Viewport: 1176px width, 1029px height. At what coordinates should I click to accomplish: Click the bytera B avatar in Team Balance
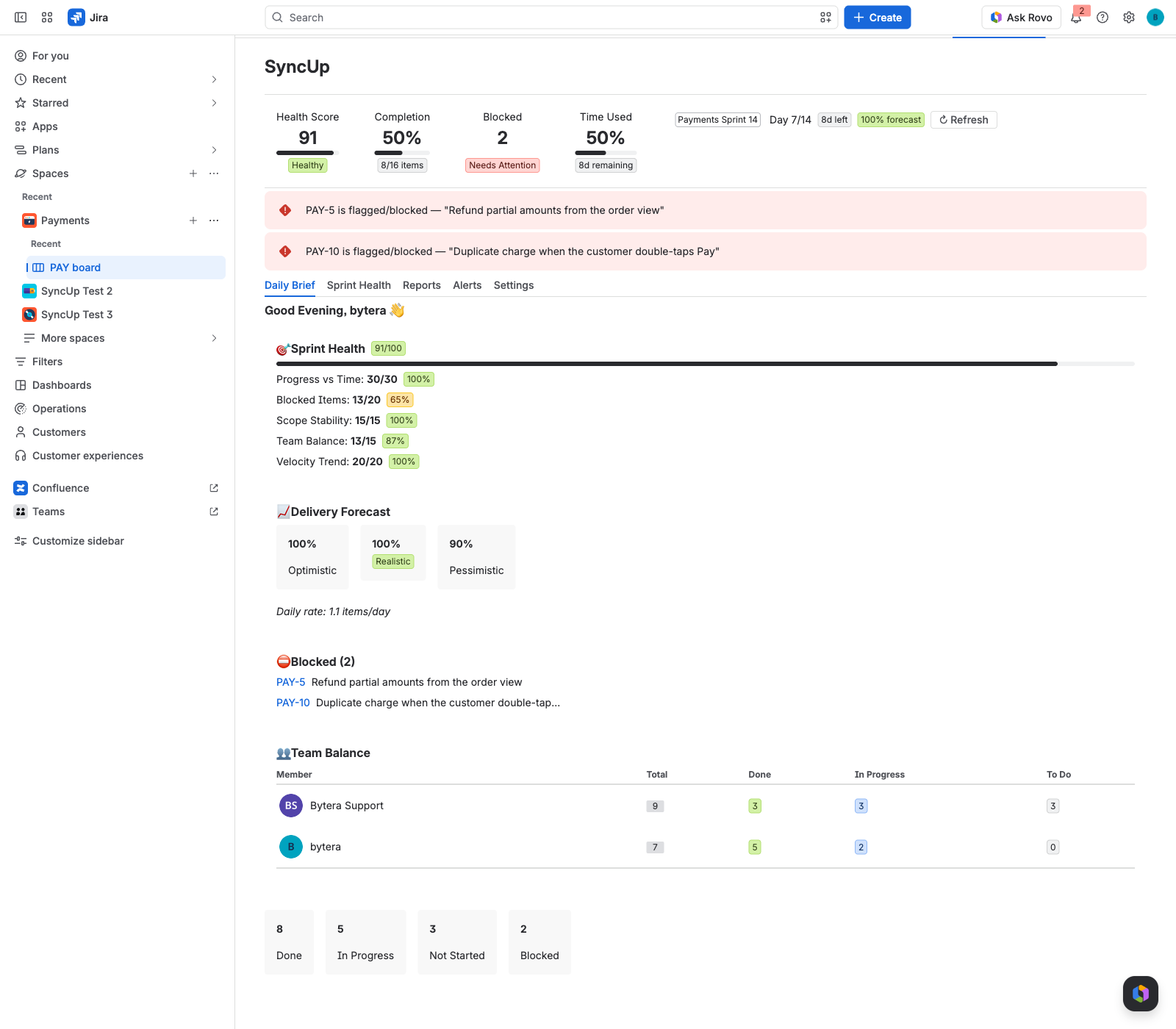[291, 847]
